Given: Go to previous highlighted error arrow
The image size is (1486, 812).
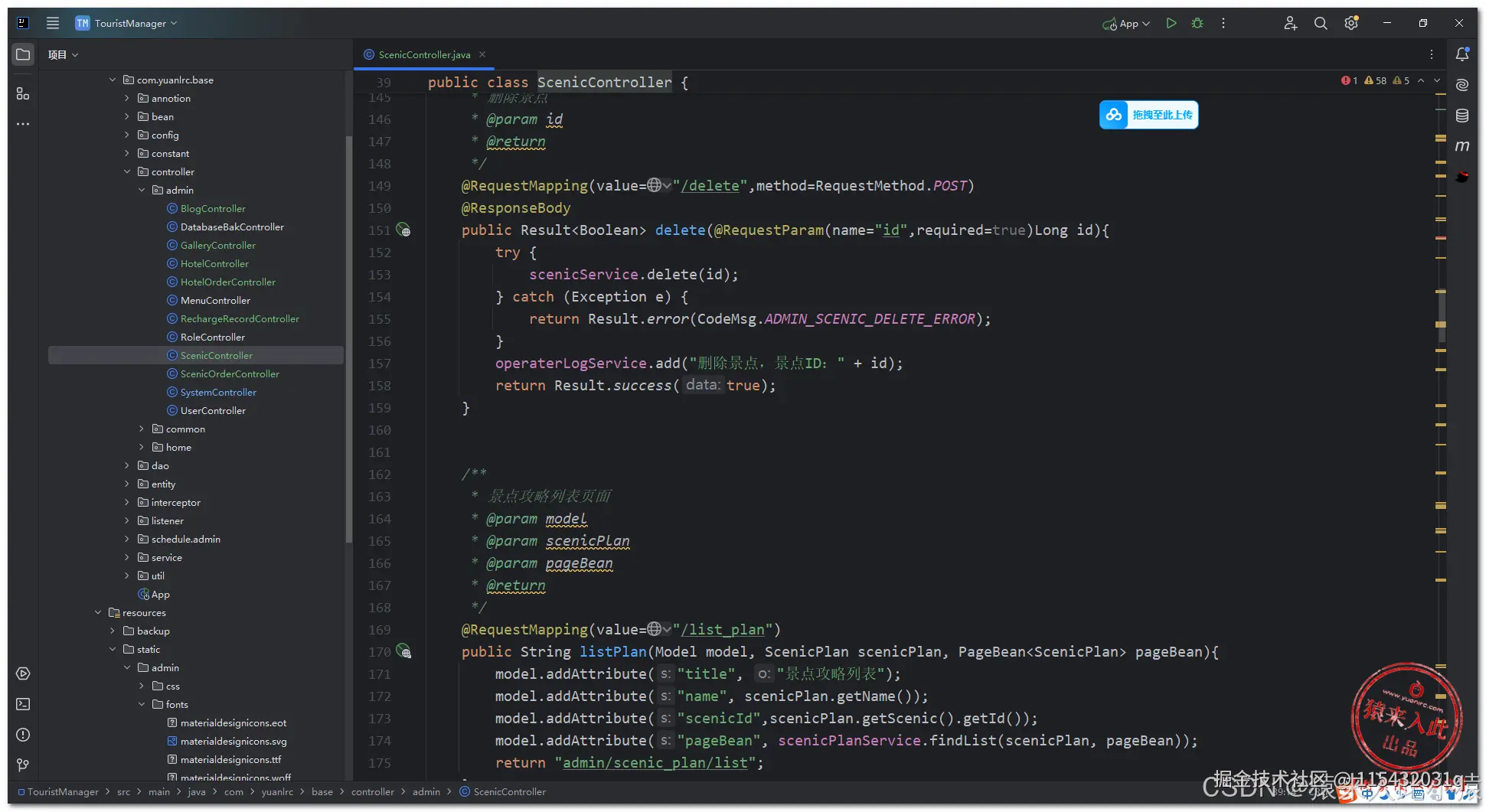Looking at the screenshot, I should [1421, 80].
